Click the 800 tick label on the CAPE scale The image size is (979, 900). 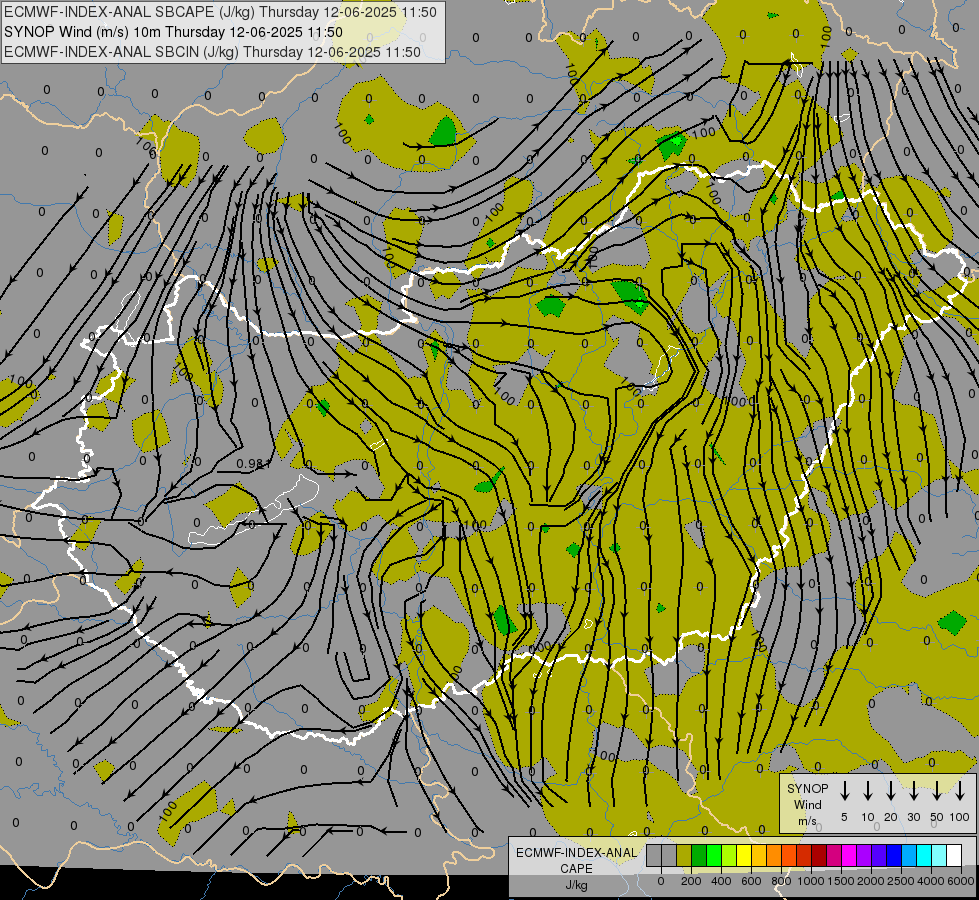coord(781,881)
